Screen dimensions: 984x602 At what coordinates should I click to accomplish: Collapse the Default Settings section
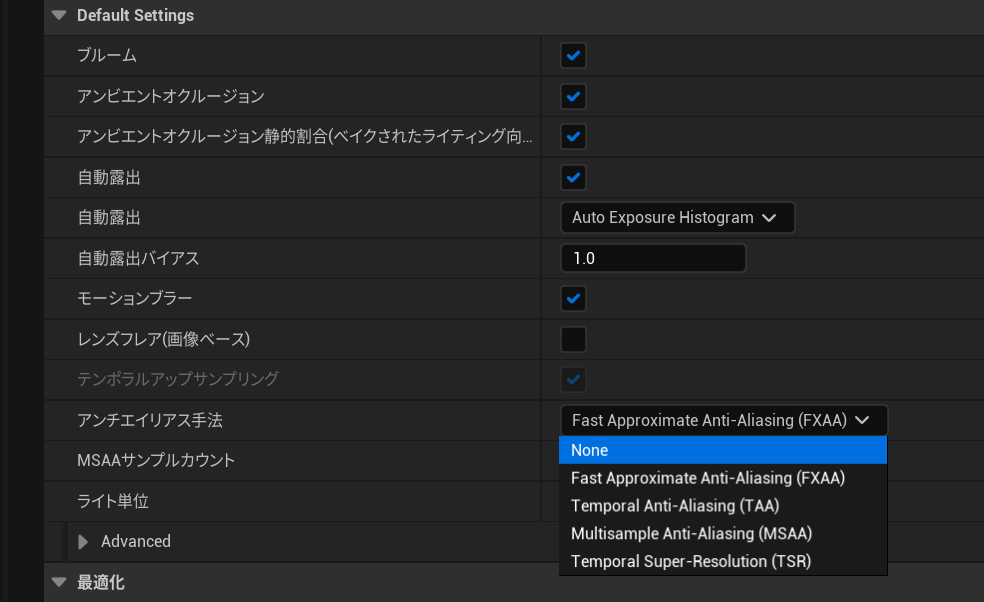(x=59, y=15)
